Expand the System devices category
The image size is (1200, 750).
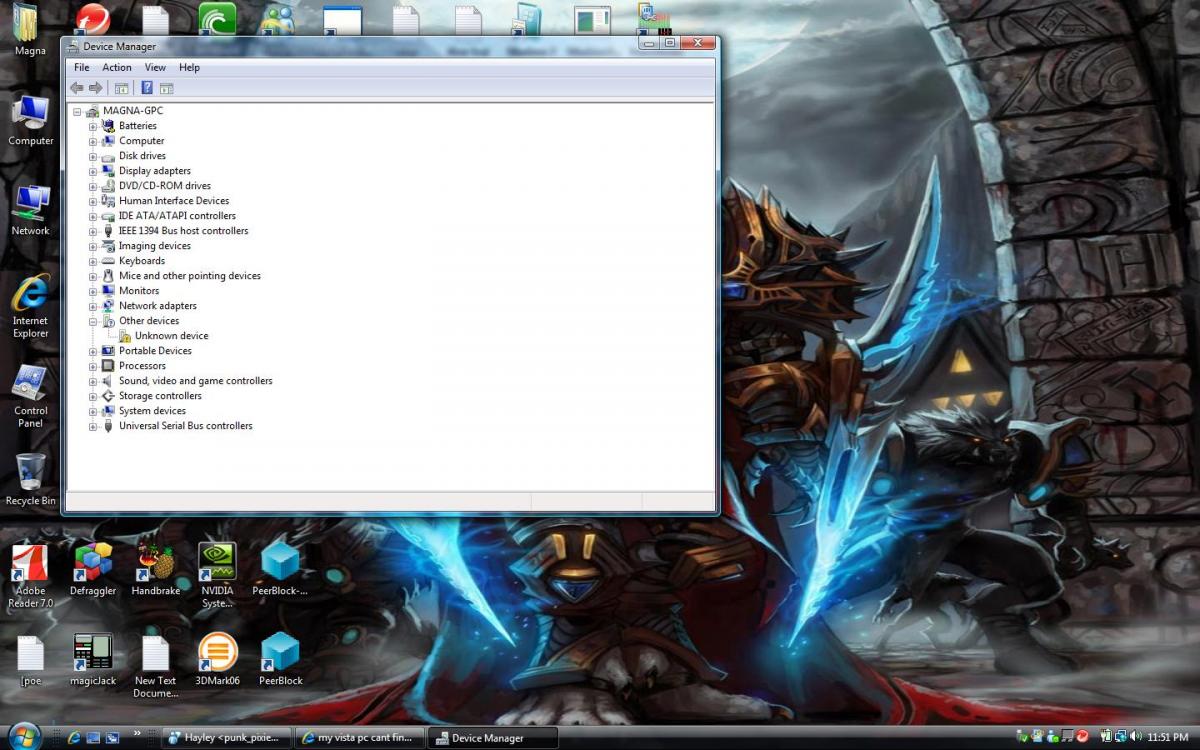(x=93, y=411)
